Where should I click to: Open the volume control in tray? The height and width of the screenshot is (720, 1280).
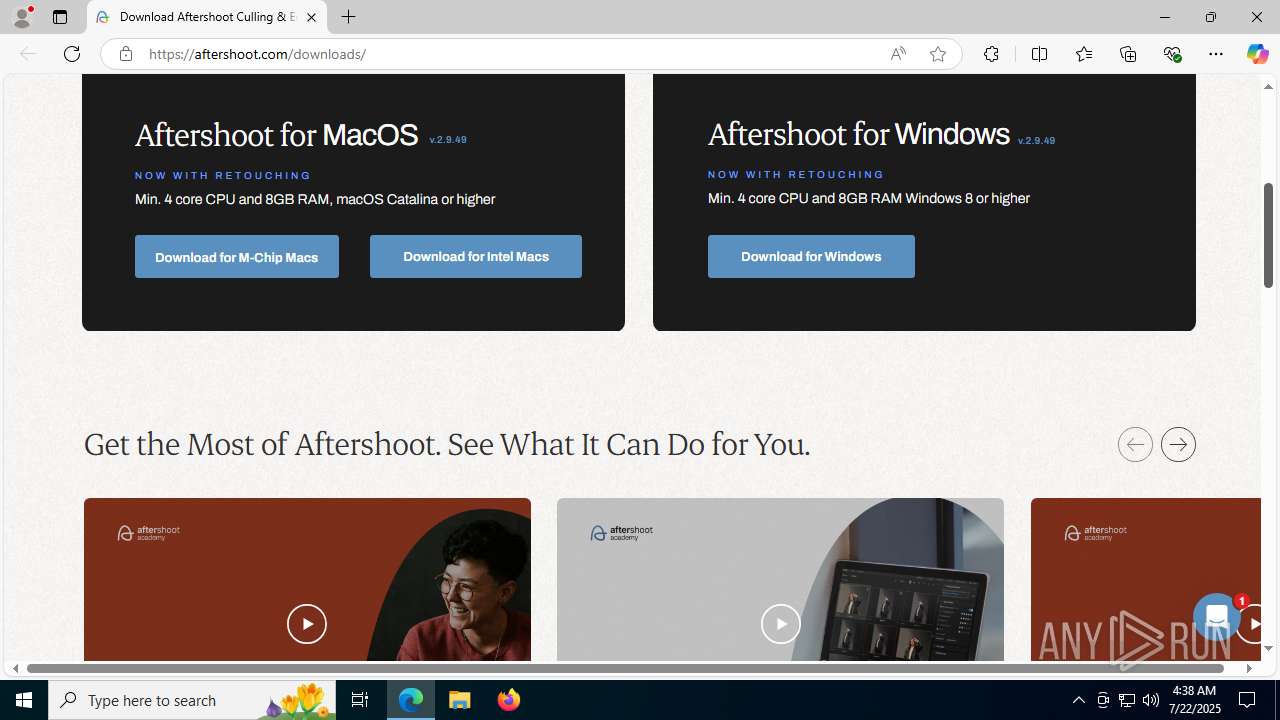click(x=1151, y=700)
